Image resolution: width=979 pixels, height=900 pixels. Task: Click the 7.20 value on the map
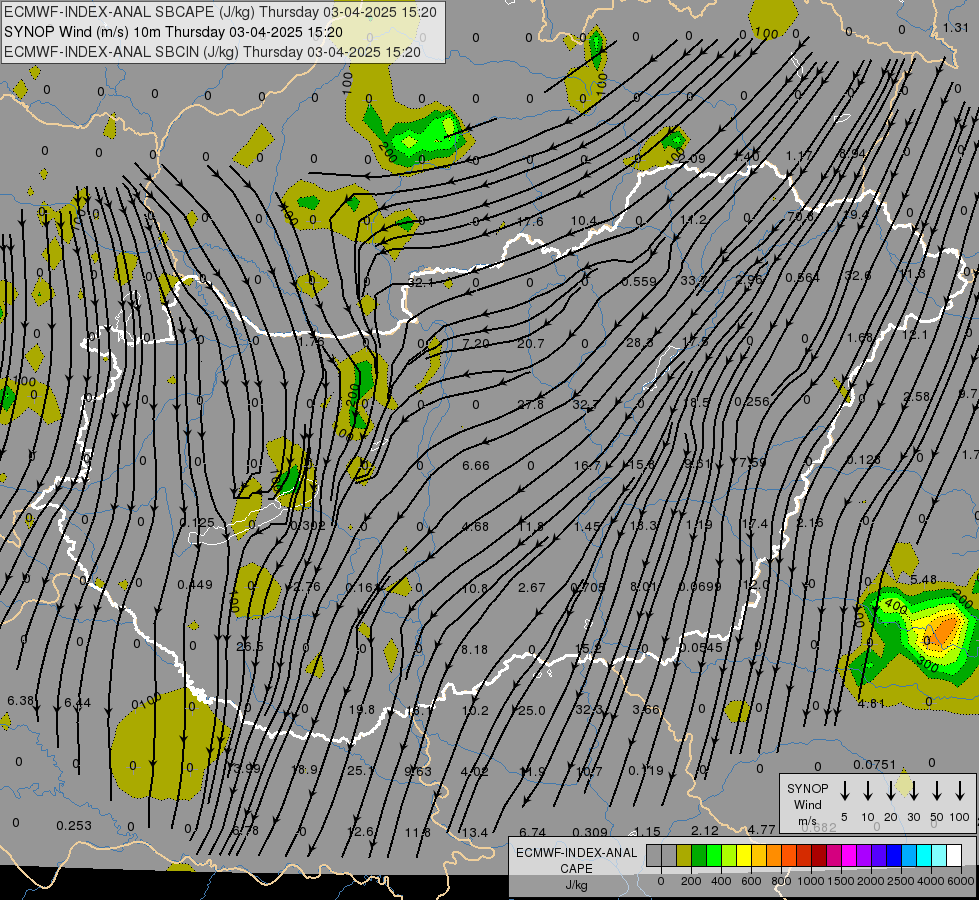pos(476,344)
